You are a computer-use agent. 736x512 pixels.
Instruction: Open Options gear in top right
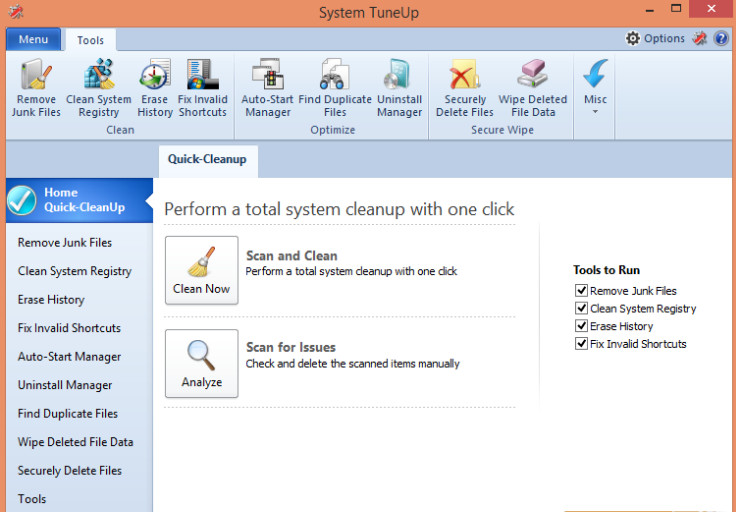pos(655,38)
